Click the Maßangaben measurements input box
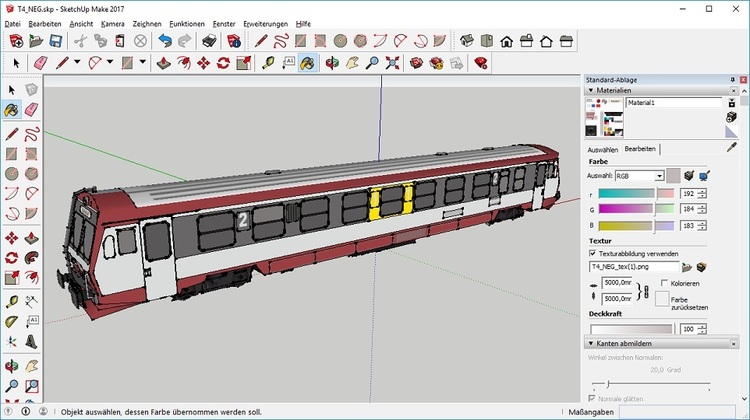 point(677,412)
